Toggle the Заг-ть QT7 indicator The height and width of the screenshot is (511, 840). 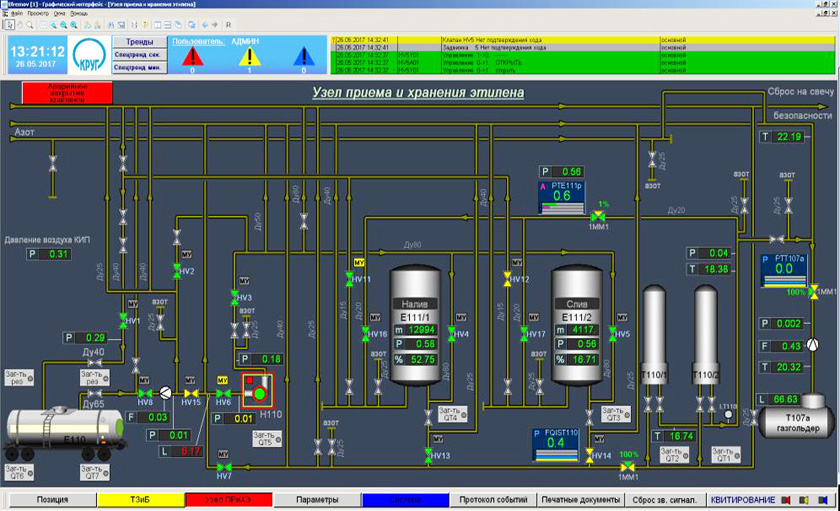point(95,472)
